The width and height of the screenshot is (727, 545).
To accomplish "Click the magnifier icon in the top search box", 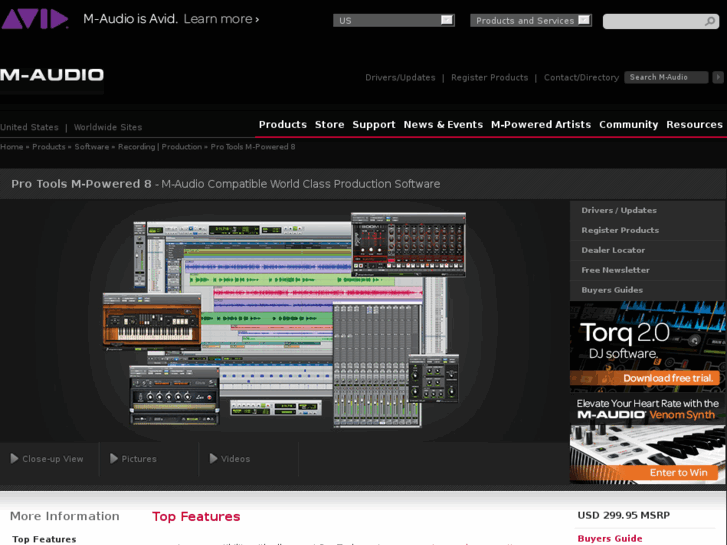I will [709, 21].
